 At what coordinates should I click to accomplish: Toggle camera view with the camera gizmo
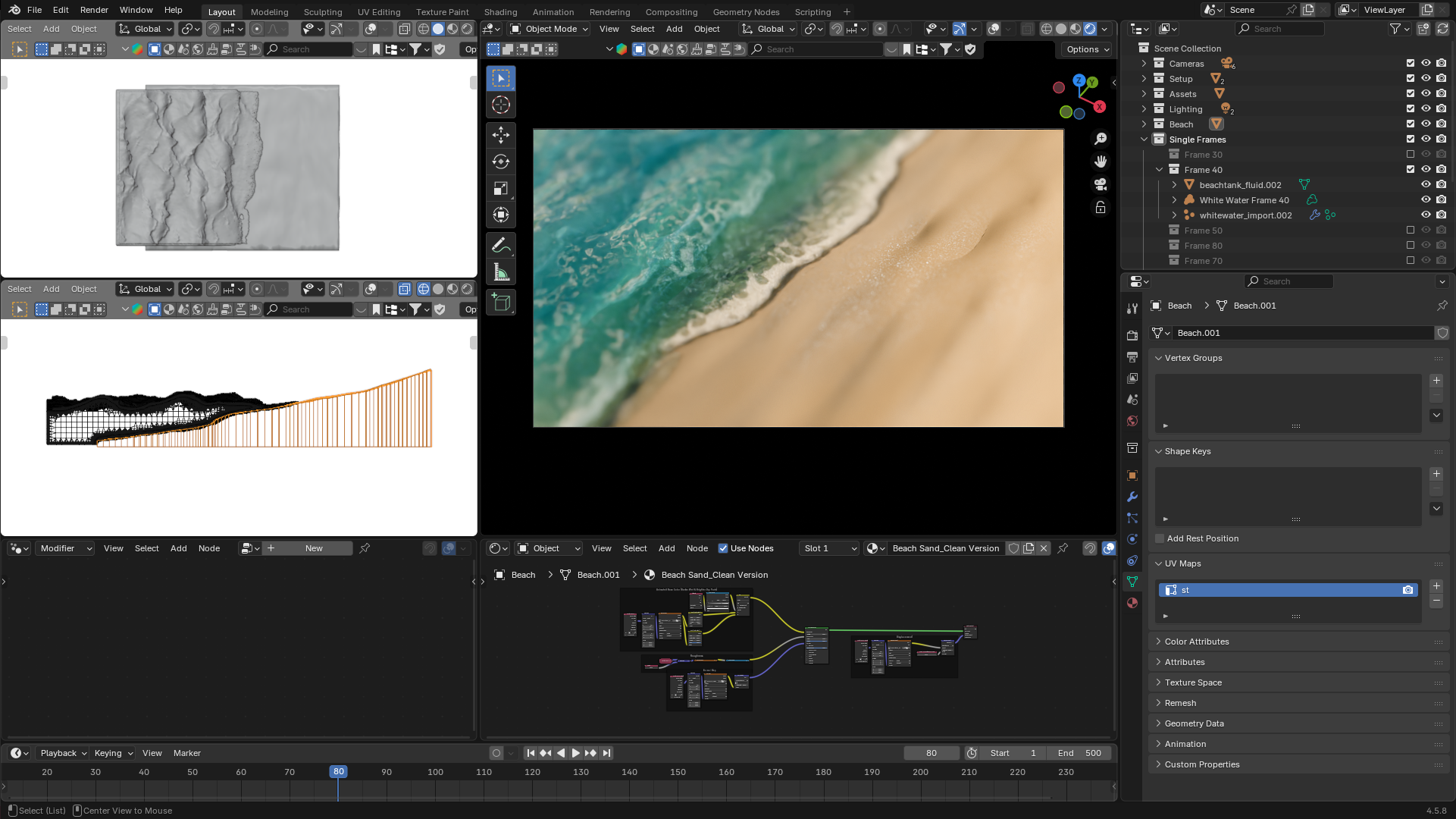1101,184
